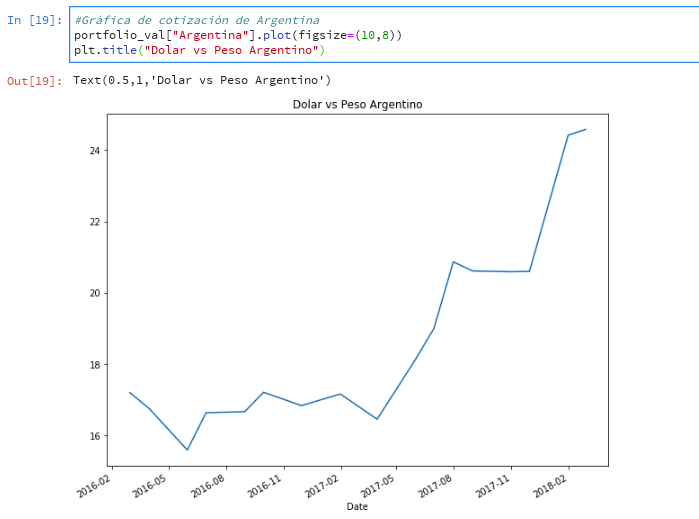Click the chart title Dolar vs Peso Argentino
699x519 pixels.
click(357, 104)
